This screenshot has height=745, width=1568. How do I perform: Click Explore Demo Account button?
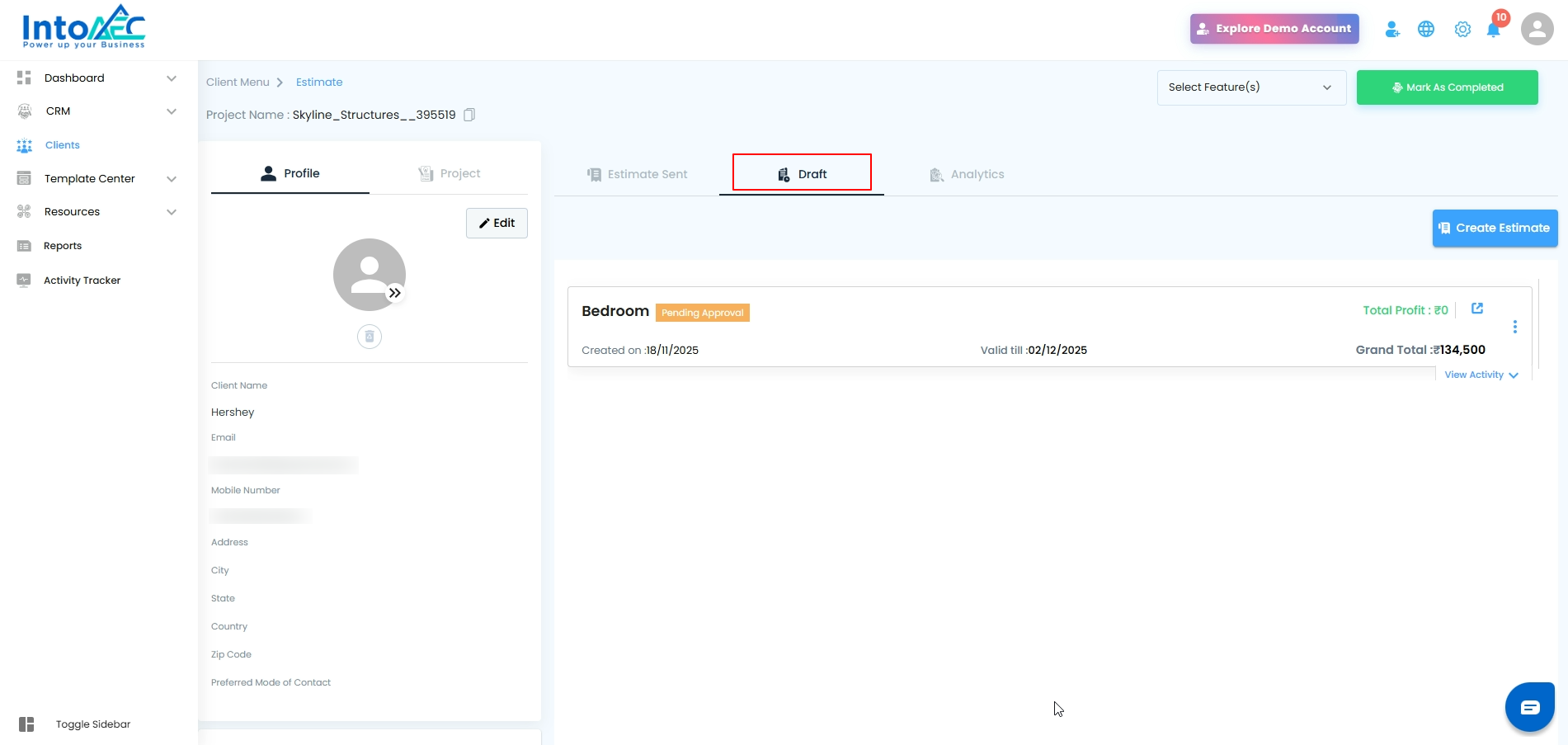[x=1274, y=29]
